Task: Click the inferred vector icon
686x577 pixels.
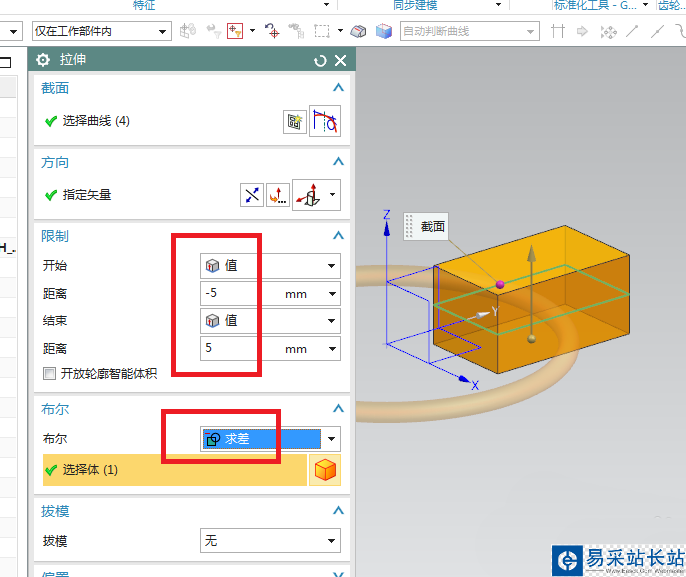Action: [309, 195]
